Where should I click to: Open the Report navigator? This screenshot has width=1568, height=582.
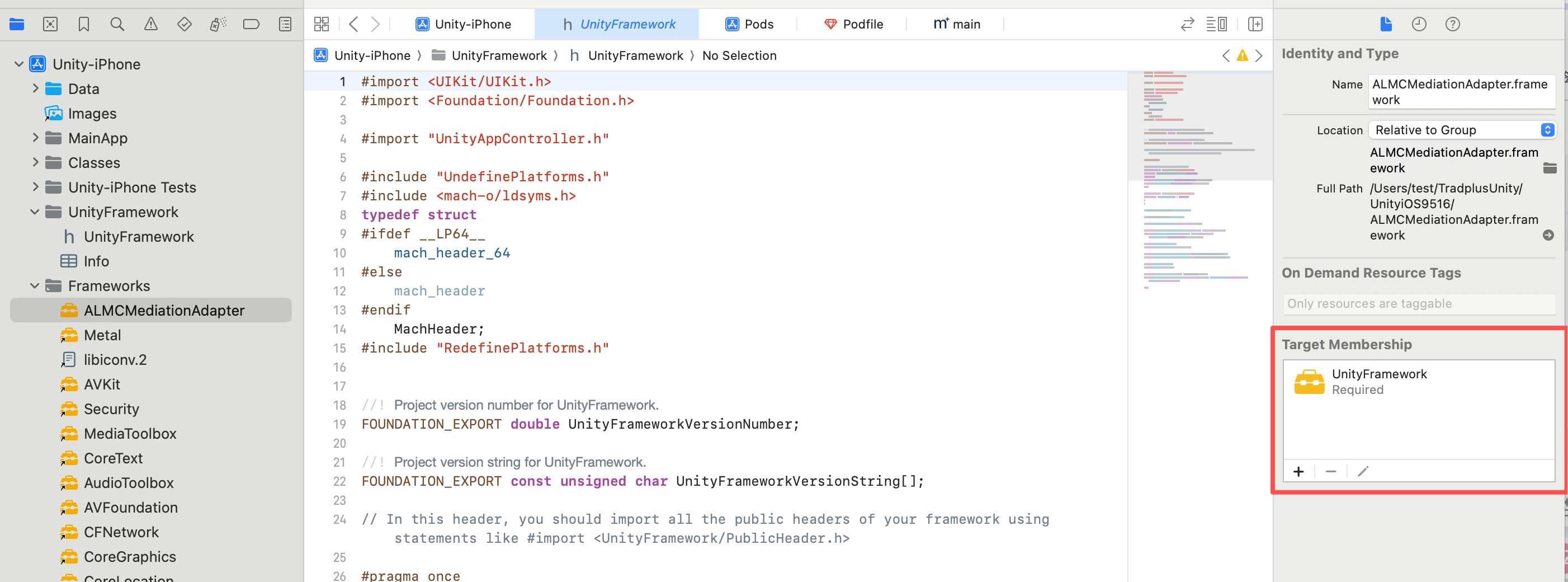(x=285, y=25)
